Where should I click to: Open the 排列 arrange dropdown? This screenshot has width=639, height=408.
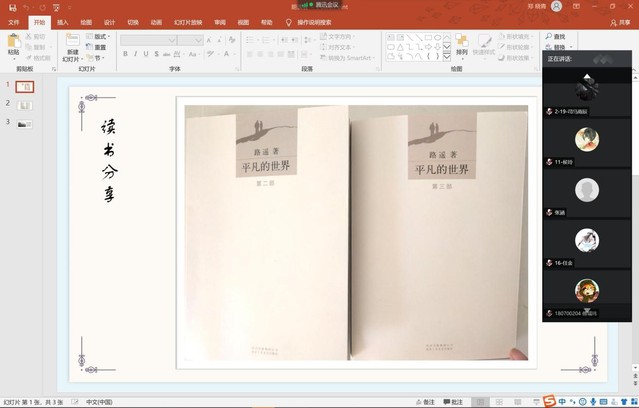pyautogui.click(x=461, y=44)
